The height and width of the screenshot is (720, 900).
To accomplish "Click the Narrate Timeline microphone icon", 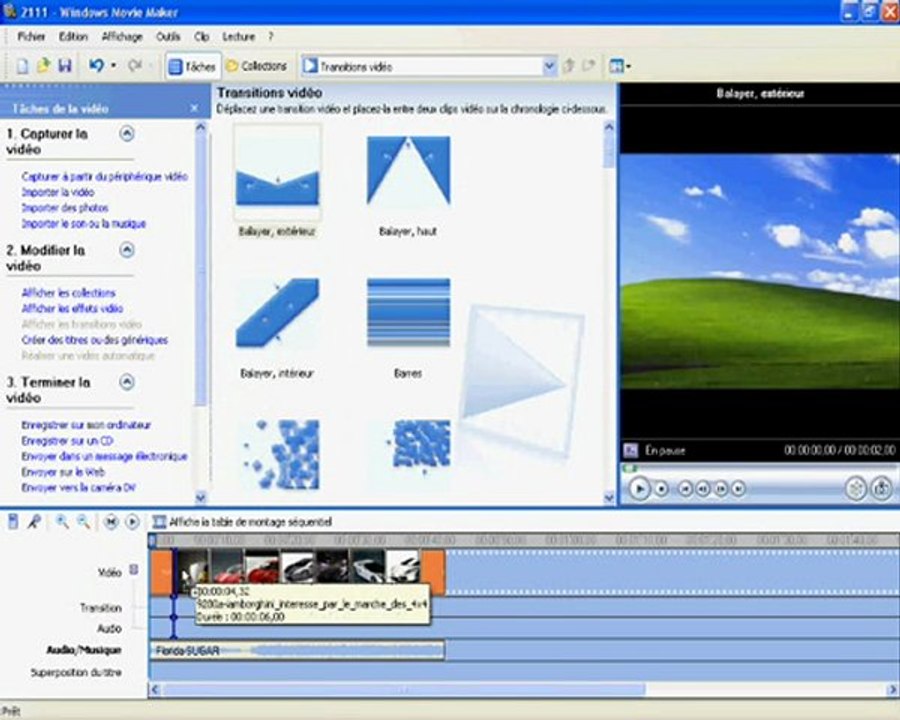I will coord(34,522).
